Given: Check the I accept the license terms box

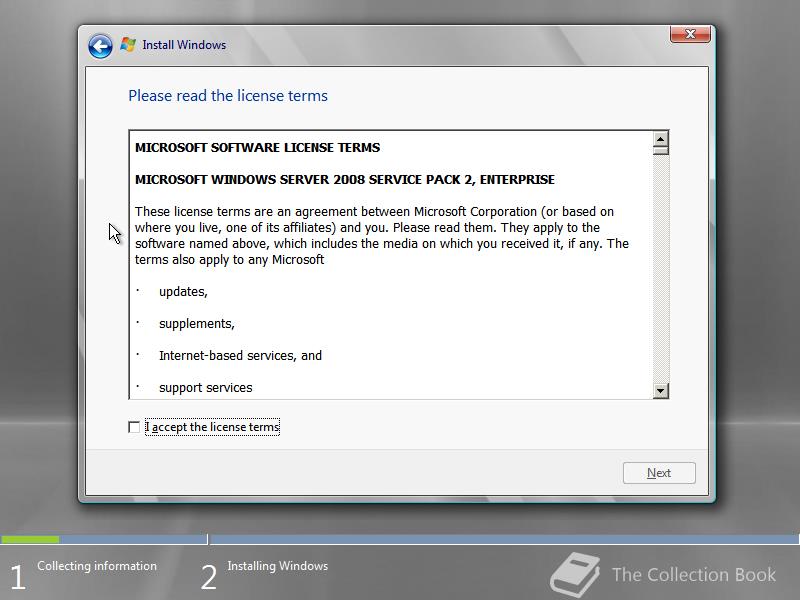Looking at the screenshot, I should [x=134, y=427].
